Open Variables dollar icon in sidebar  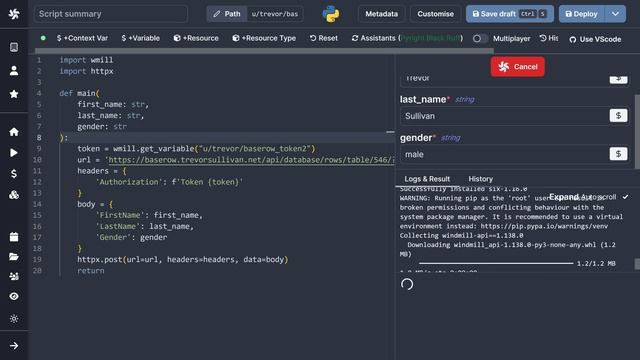[14, 174]
